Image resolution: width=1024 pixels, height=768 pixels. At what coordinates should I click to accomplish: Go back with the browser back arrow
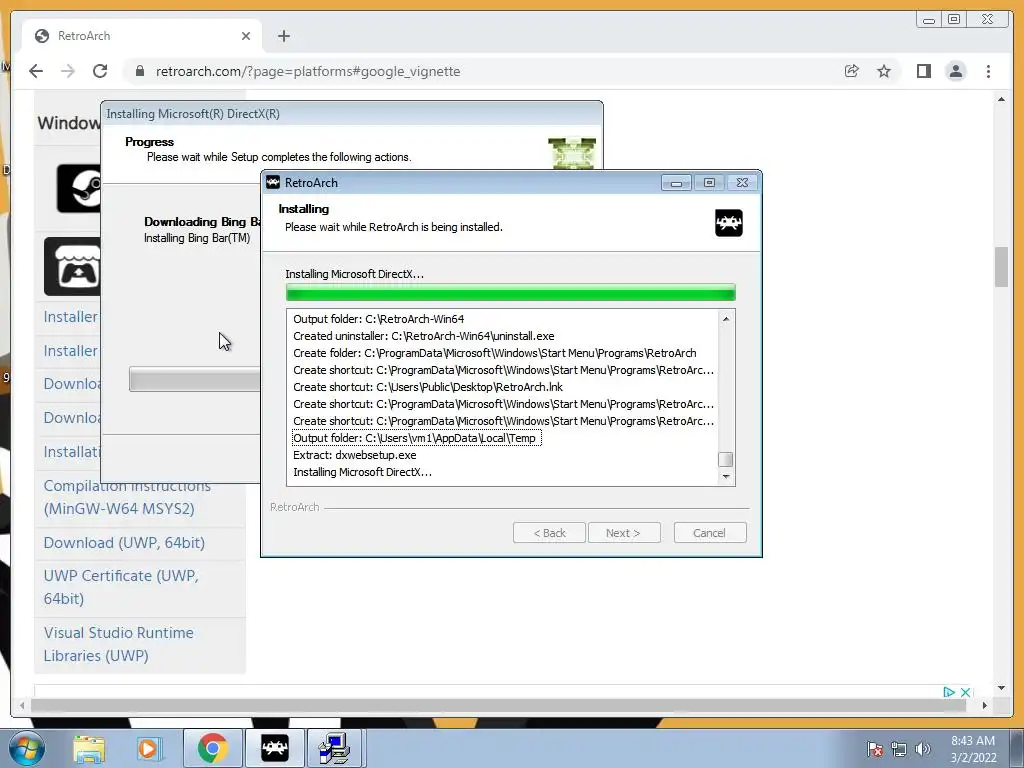(36, 71)
